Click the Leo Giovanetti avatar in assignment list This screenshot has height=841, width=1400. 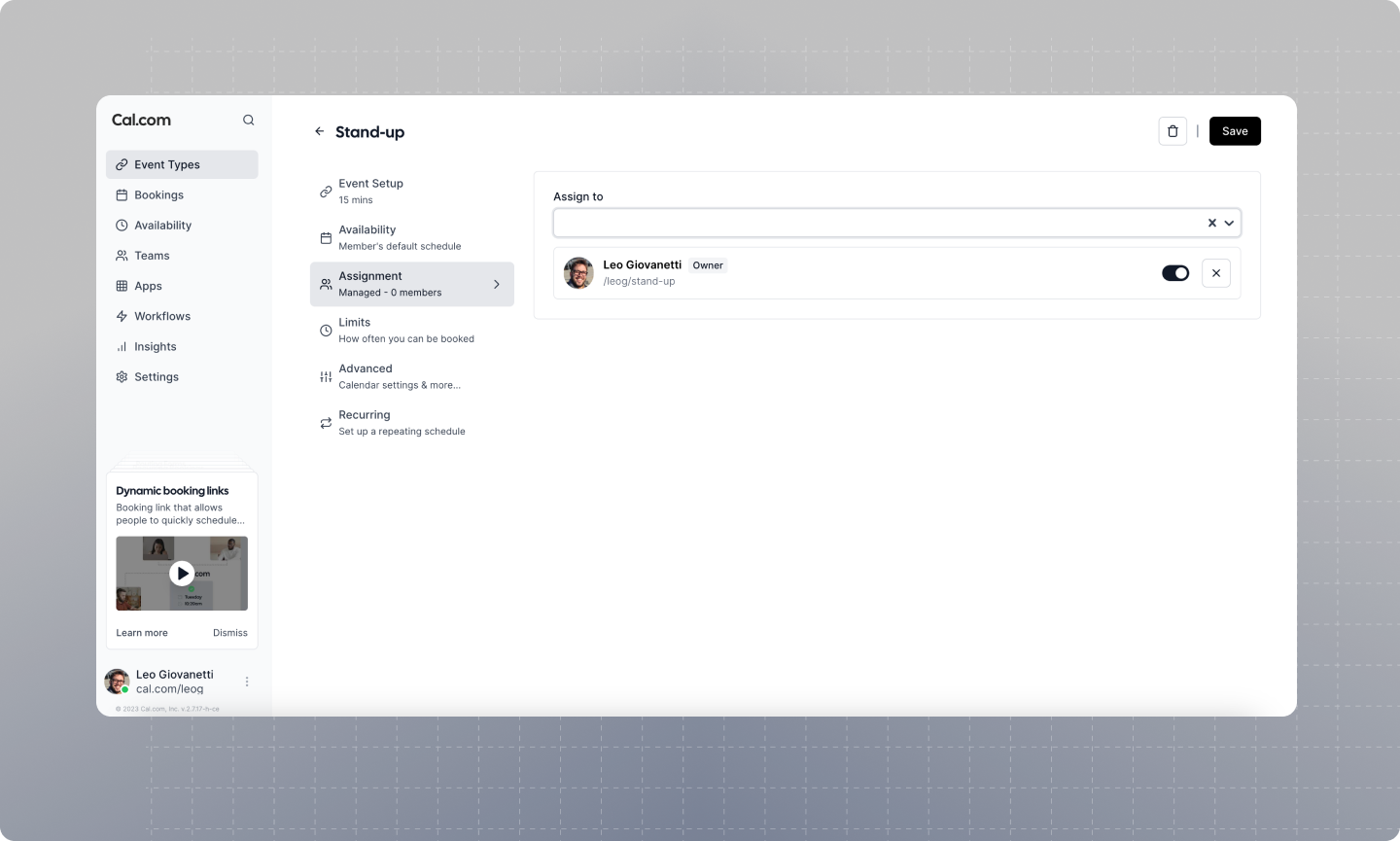[578, 273]
